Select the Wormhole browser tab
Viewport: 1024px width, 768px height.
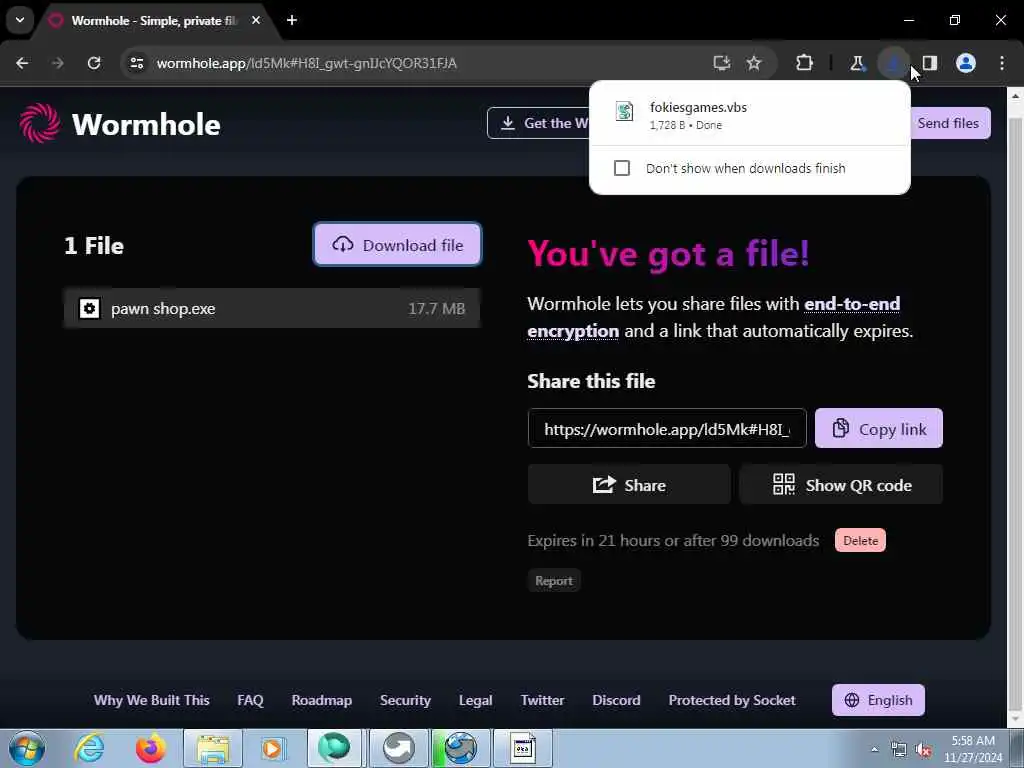click(x=153, y=20)
